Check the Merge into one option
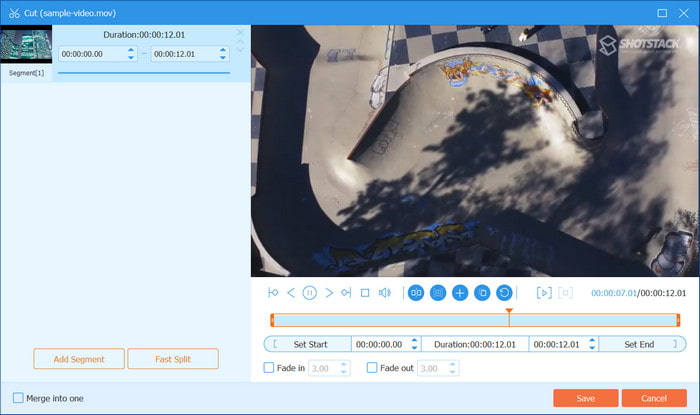Screen dimensions: 700x415 point(18,398)
